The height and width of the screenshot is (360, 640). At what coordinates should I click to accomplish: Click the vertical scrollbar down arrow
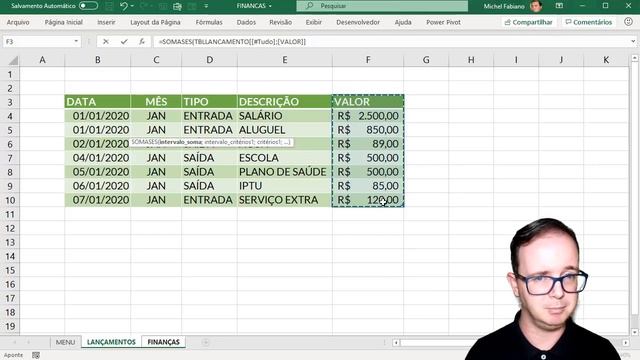coord(635,332)
